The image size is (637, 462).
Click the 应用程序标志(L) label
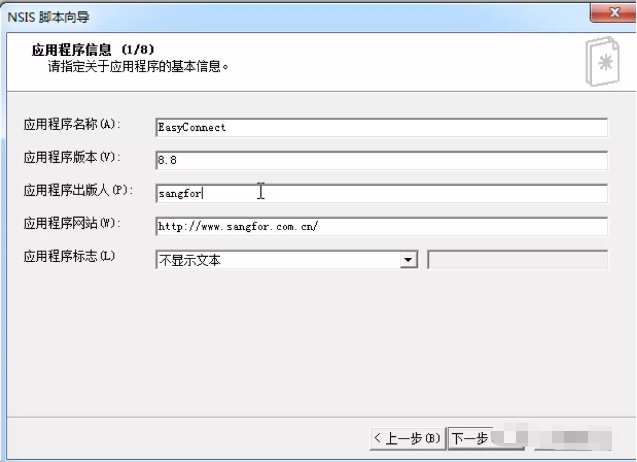pyautogui.click(x=69, y=256)
